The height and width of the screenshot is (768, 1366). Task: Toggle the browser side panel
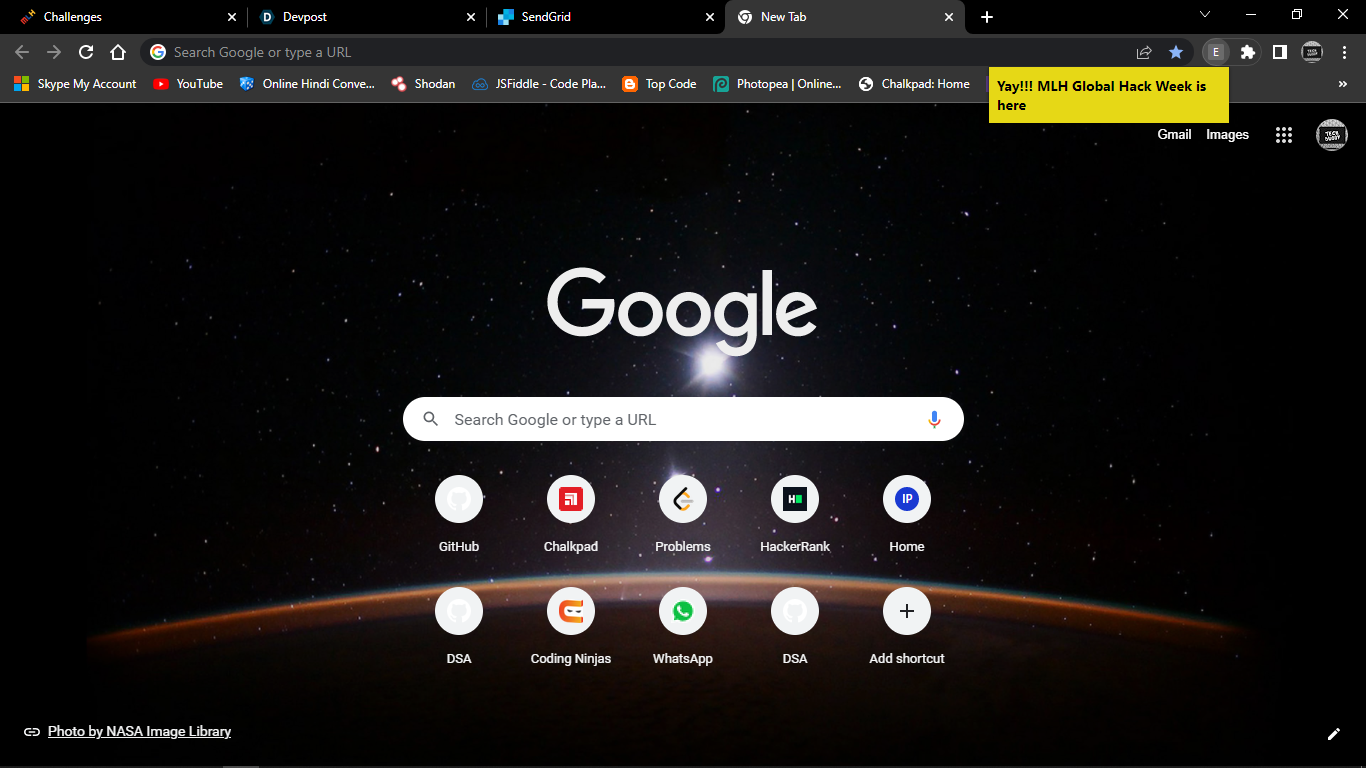point(1280,52)
